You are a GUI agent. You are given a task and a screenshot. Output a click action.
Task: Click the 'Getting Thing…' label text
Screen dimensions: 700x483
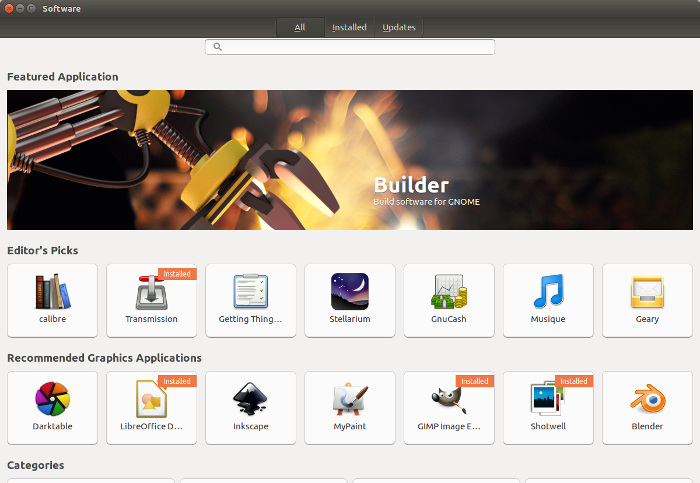point(250,319)
